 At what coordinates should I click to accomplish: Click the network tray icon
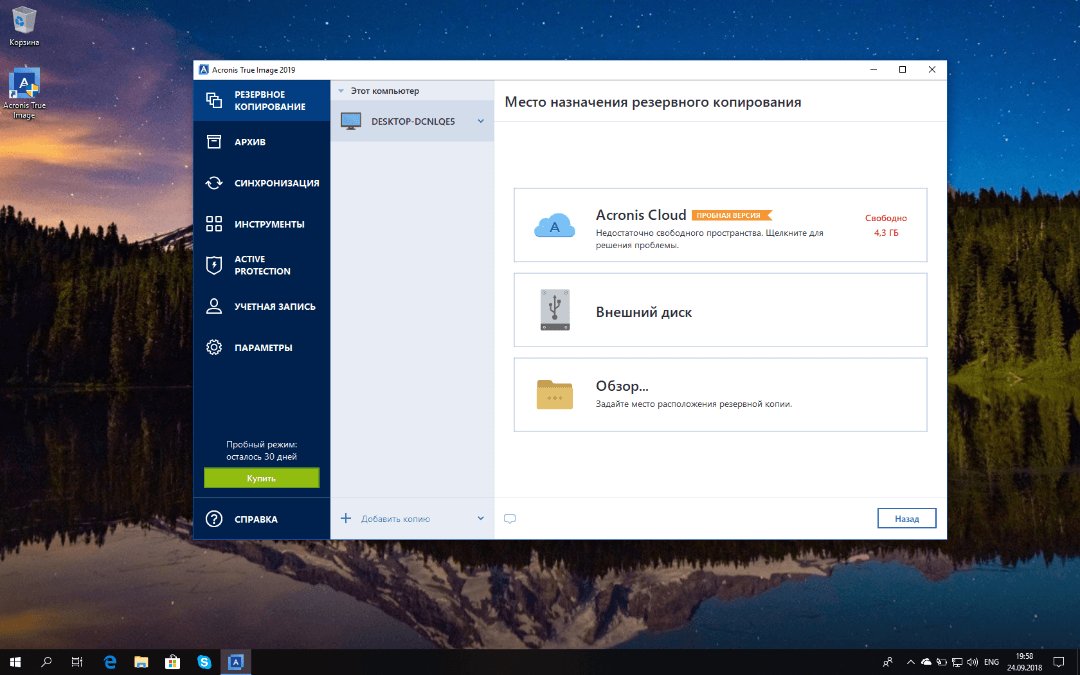(957, 662)
